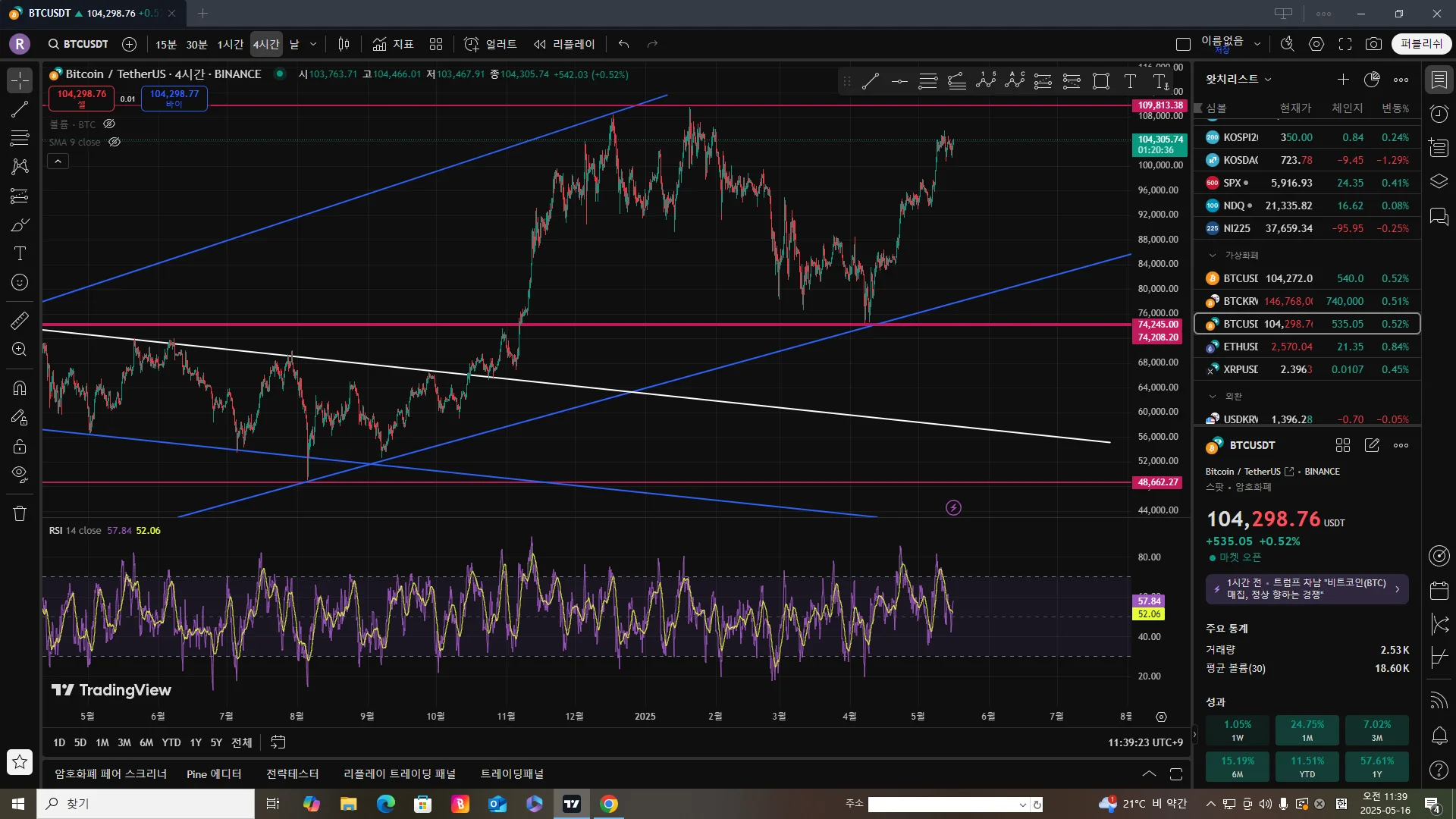Click the trash remove-objects icon
The height and width of the screenshot is (819, 1456).
point(20,513)
